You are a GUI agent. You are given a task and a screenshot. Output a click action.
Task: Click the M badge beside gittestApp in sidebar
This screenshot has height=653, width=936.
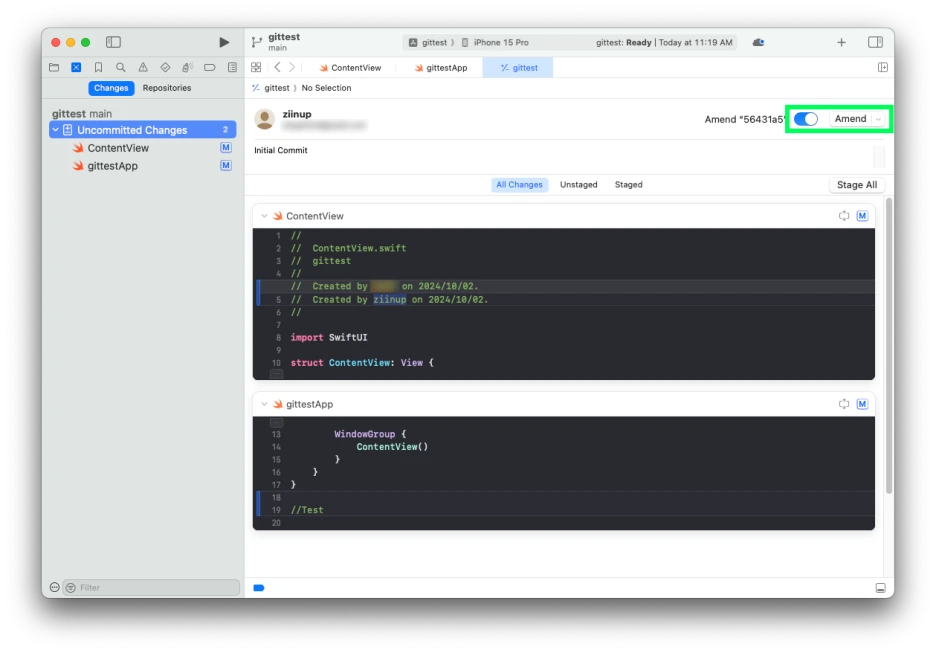point(226,165)
